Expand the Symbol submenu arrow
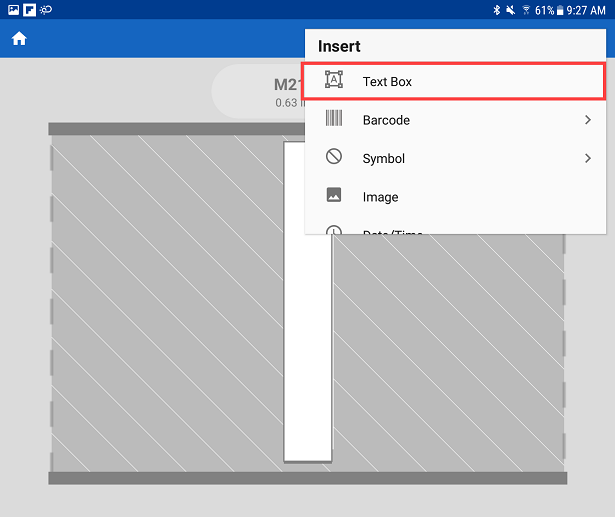 point(587,158)
